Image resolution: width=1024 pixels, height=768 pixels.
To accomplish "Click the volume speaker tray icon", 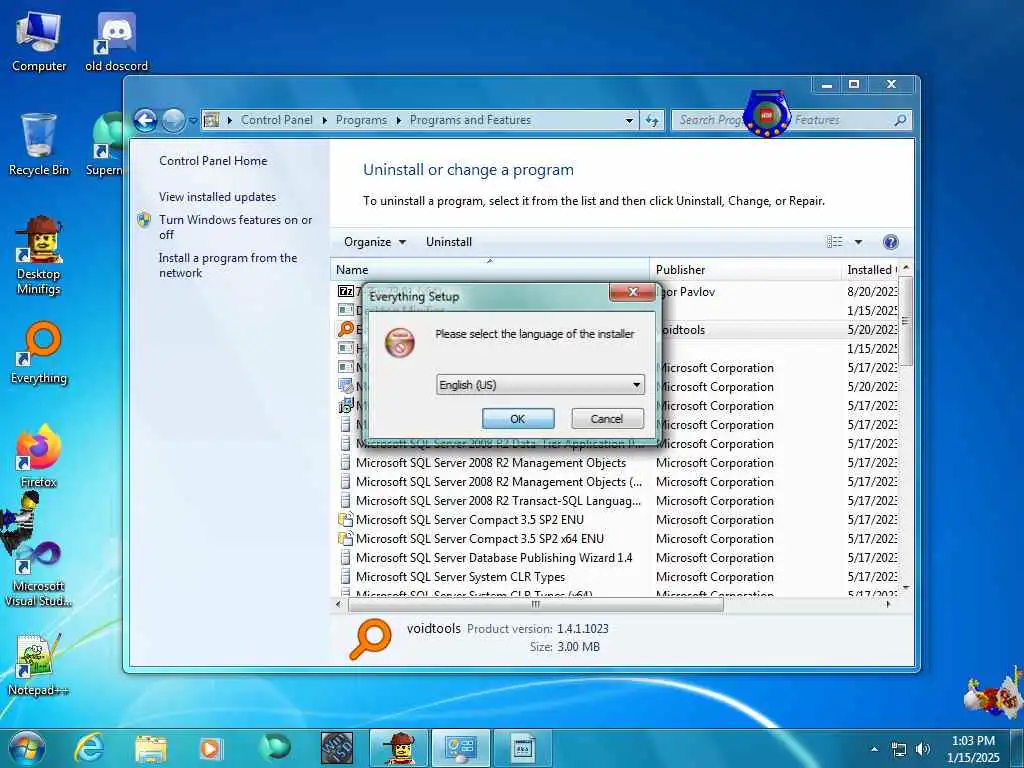I will pyautogui.click(x=922, y=749).
